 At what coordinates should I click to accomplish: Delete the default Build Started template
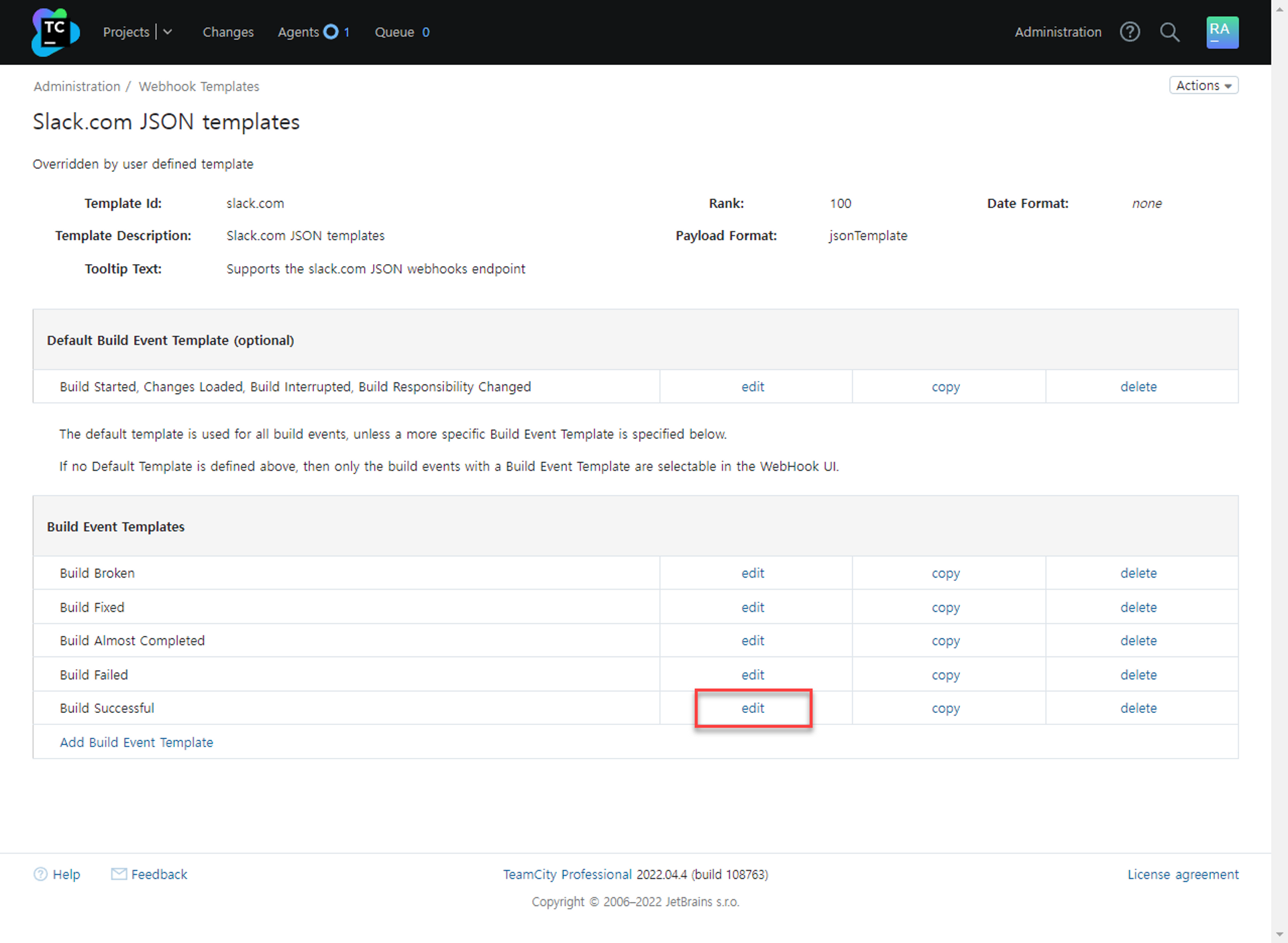click(x=1138, y=386)
